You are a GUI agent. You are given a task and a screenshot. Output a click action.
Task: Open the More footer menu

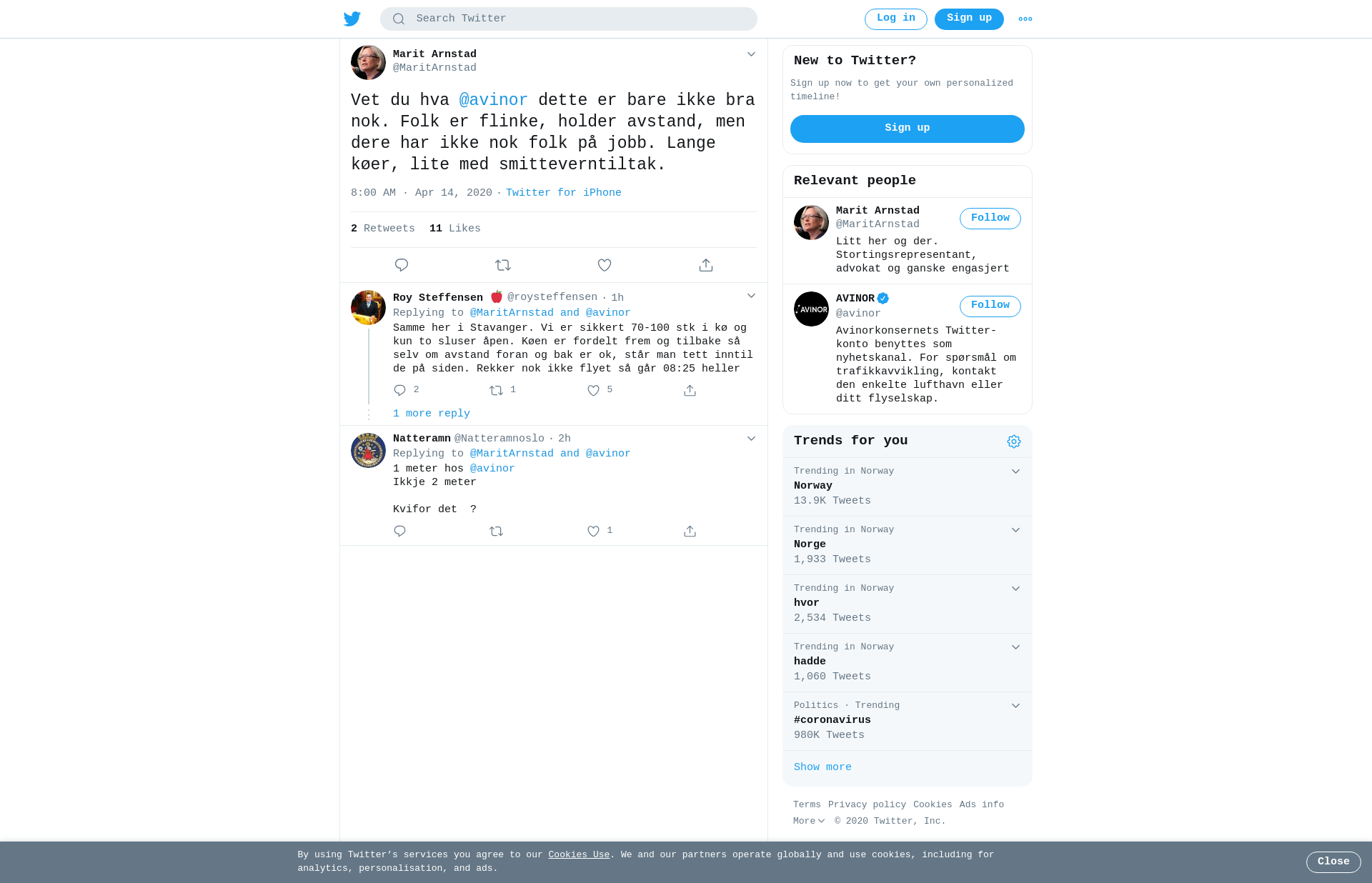tap(809, 821)
